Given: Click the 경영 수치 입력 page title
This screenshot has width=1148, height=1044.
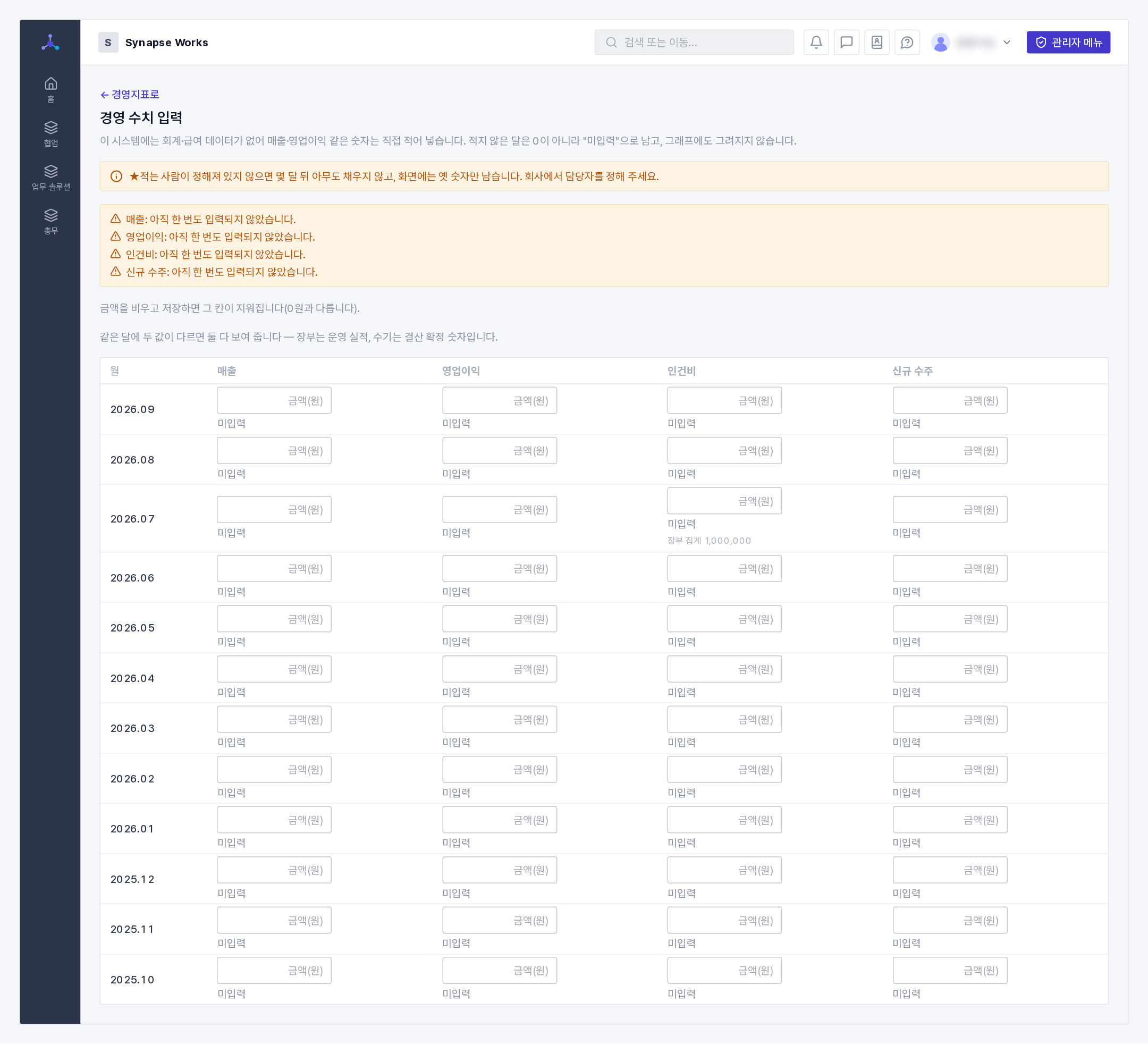Looking at the screenshot, I should [x=141, y=117].
